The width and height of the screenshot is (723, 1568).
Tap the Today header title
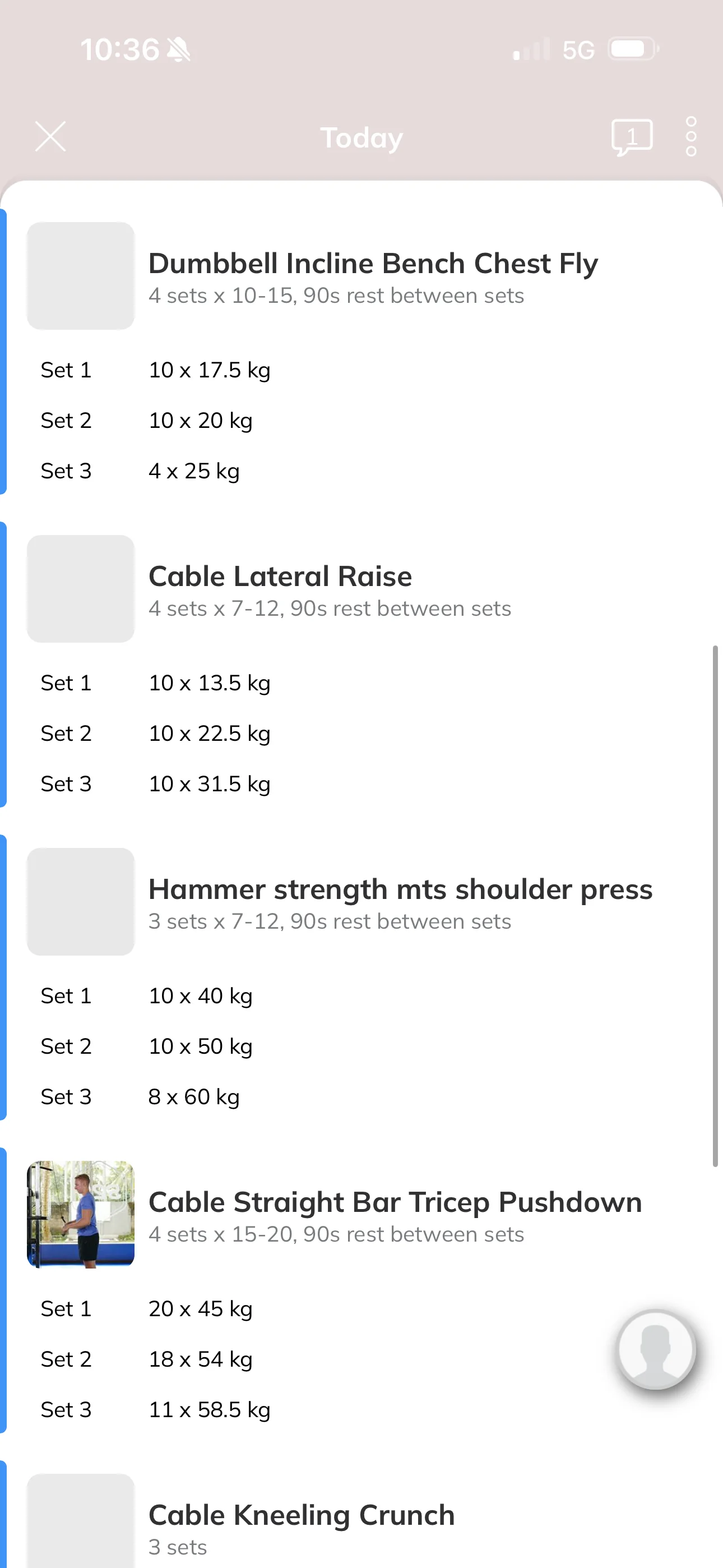coord(361,137)
